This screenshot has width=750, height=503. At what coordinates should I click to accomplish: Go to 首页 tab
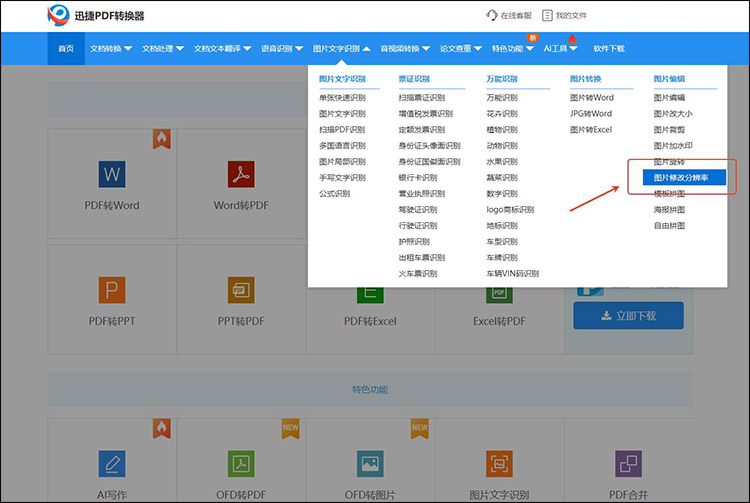pyautogui.click(x=66, y=48)
